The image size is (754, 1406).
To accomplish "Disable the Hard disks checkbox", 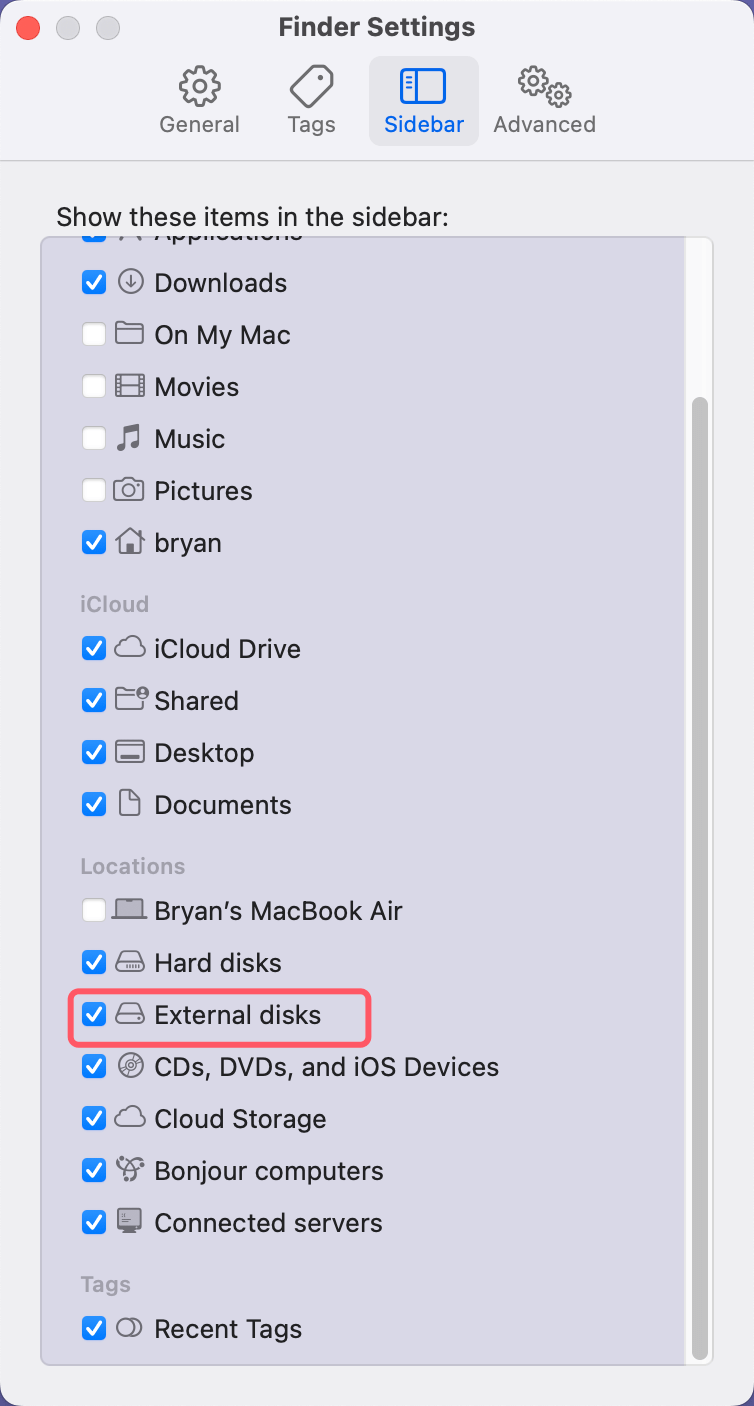I will (x=93, y=962).
